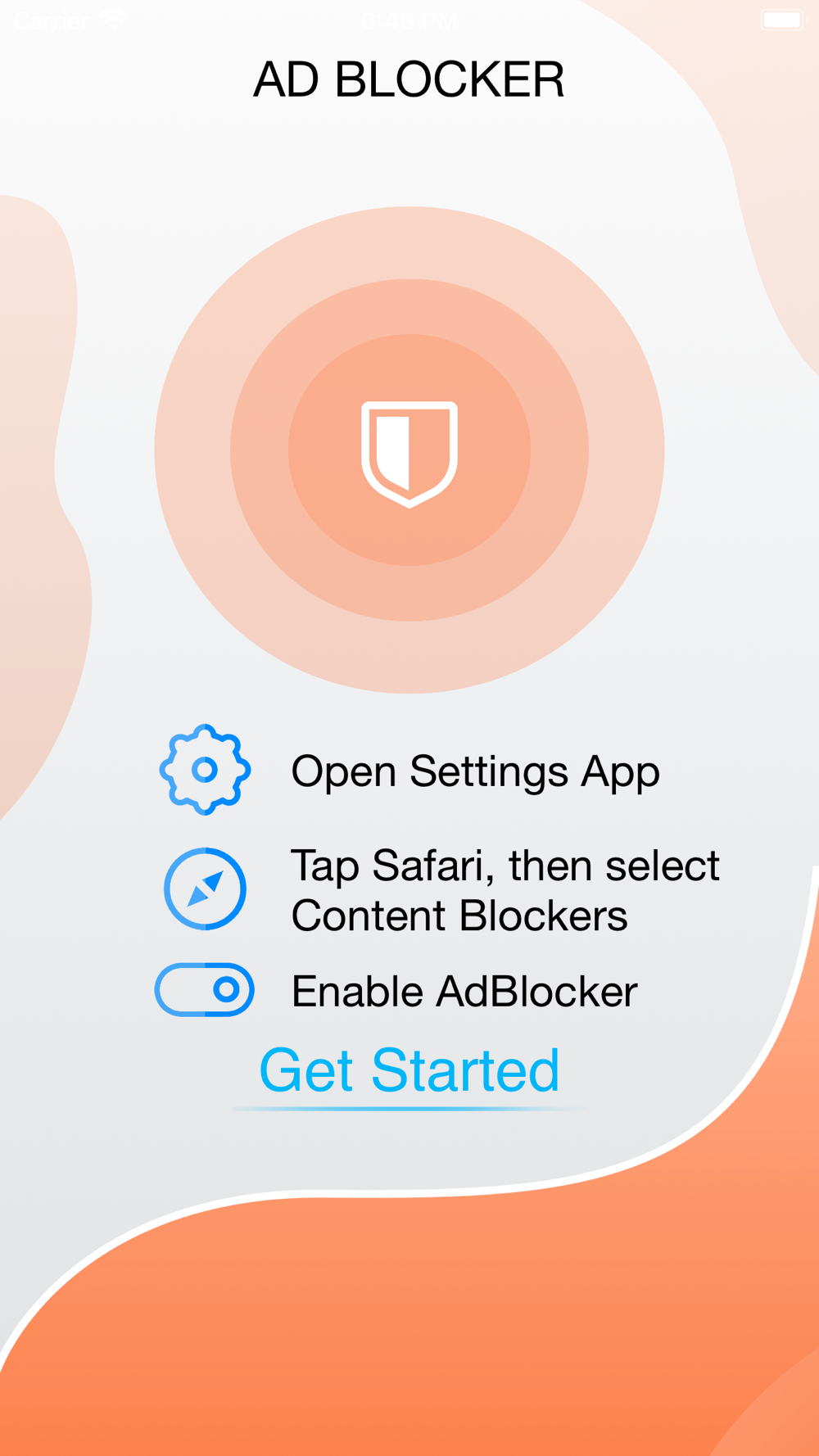Tap the Wi-Fi icon in status bar
Viewport: 819px width, 1456px height.
[114, 20]
